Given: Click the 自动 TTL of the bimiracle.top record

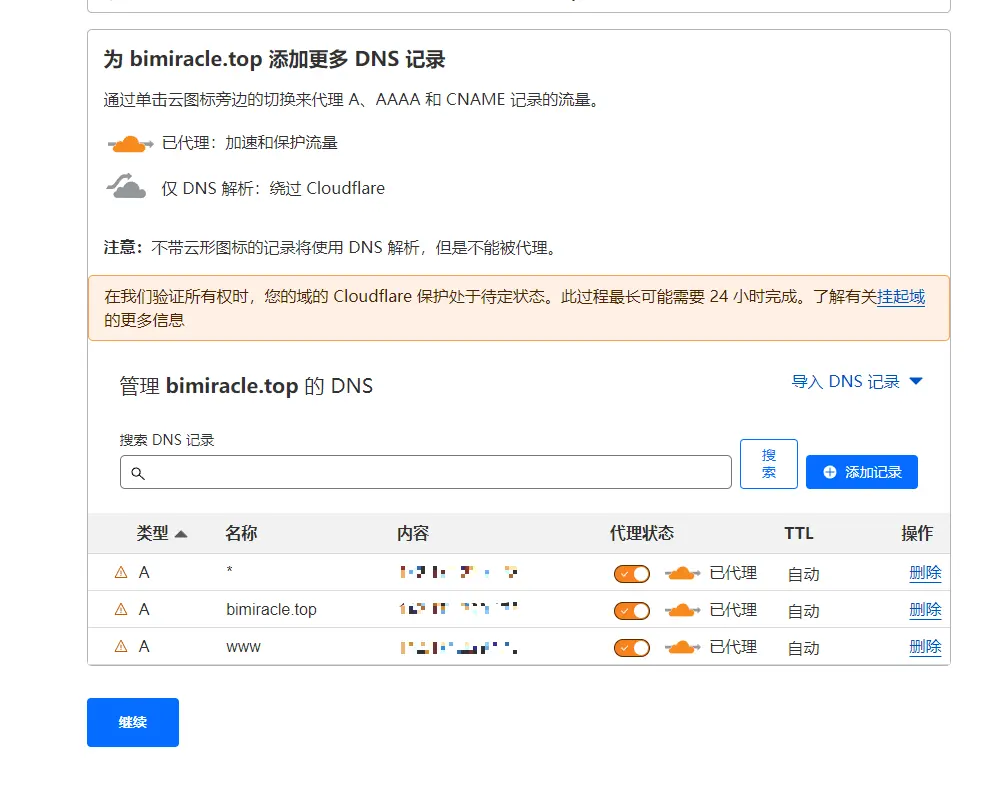Looking at the screenshot, I should 804,611.
